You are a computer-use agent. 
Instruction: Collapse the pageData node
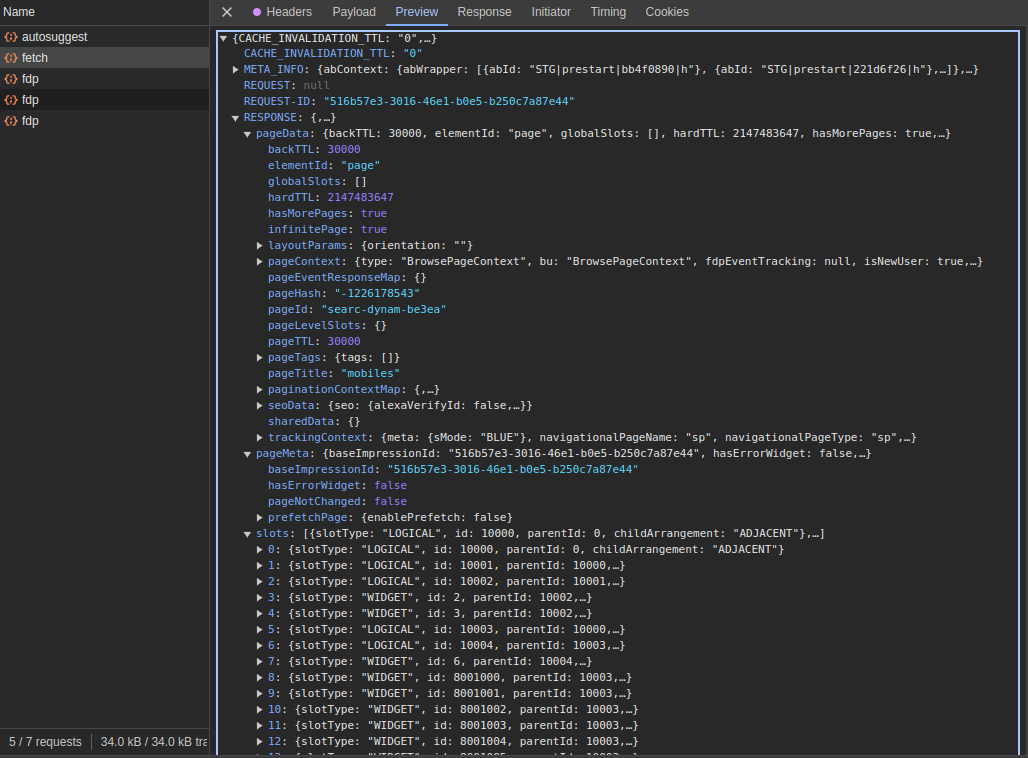[x=246, y=133]
